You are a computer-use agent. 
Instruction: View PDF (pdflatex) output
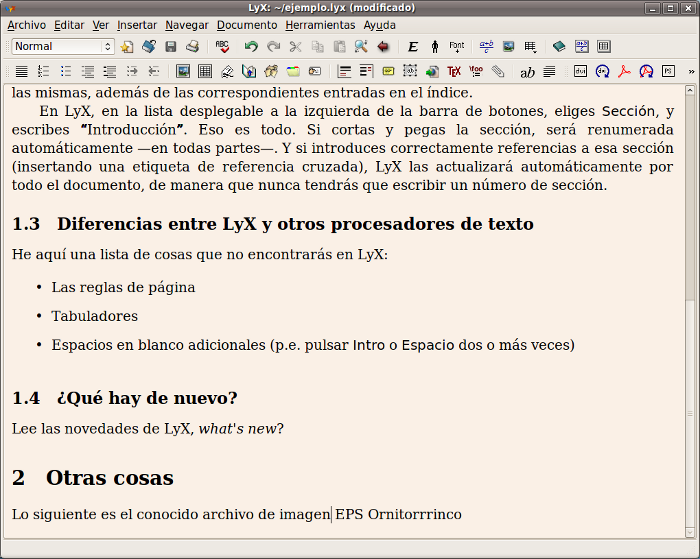(x=624, y=71)
